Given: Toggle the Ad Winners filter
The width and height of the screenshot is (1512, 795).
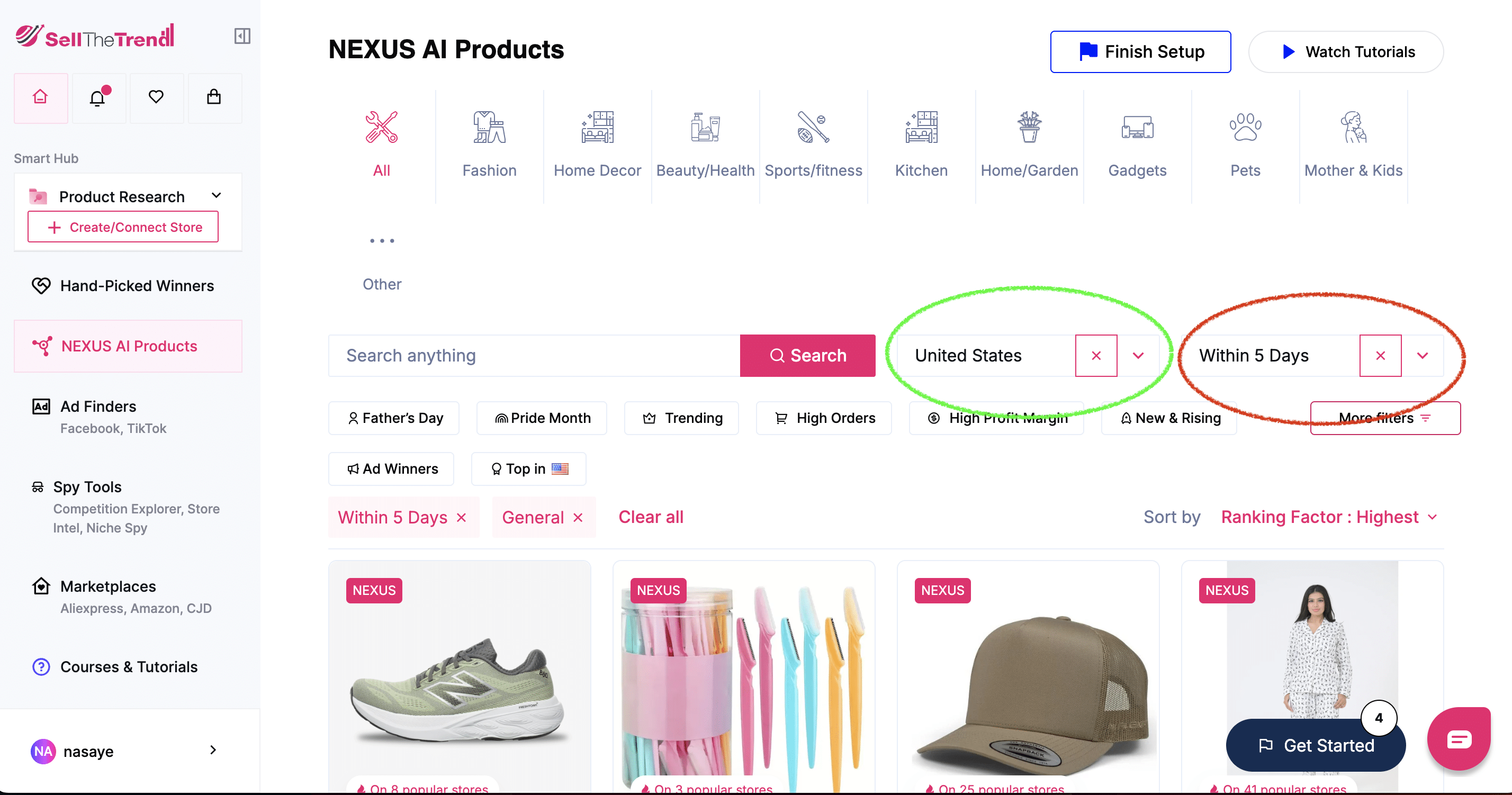Looking at the screenshot, I should pos(391,469).
